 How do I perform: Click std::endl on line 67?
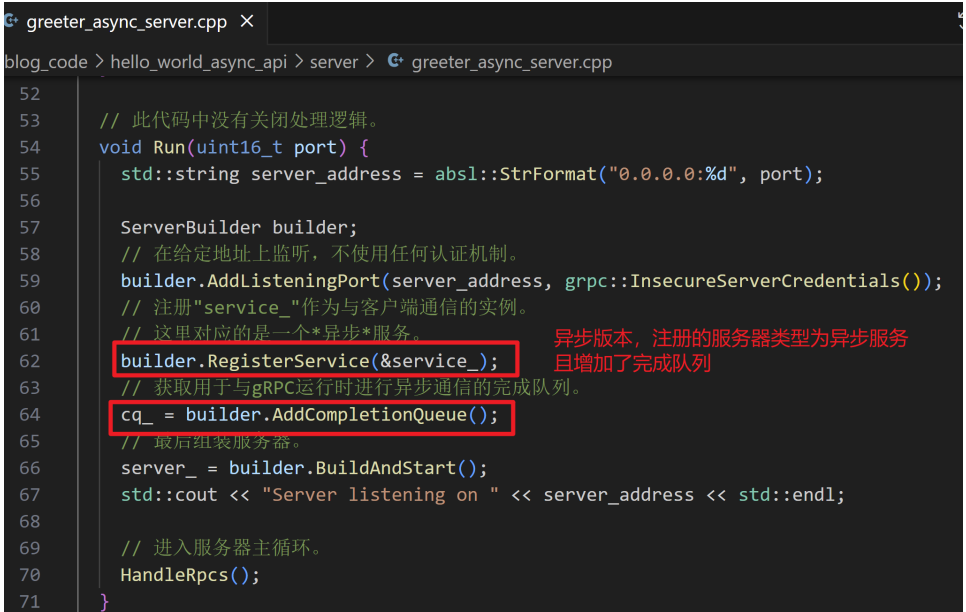pyautogui.click(x=786, y=495)
